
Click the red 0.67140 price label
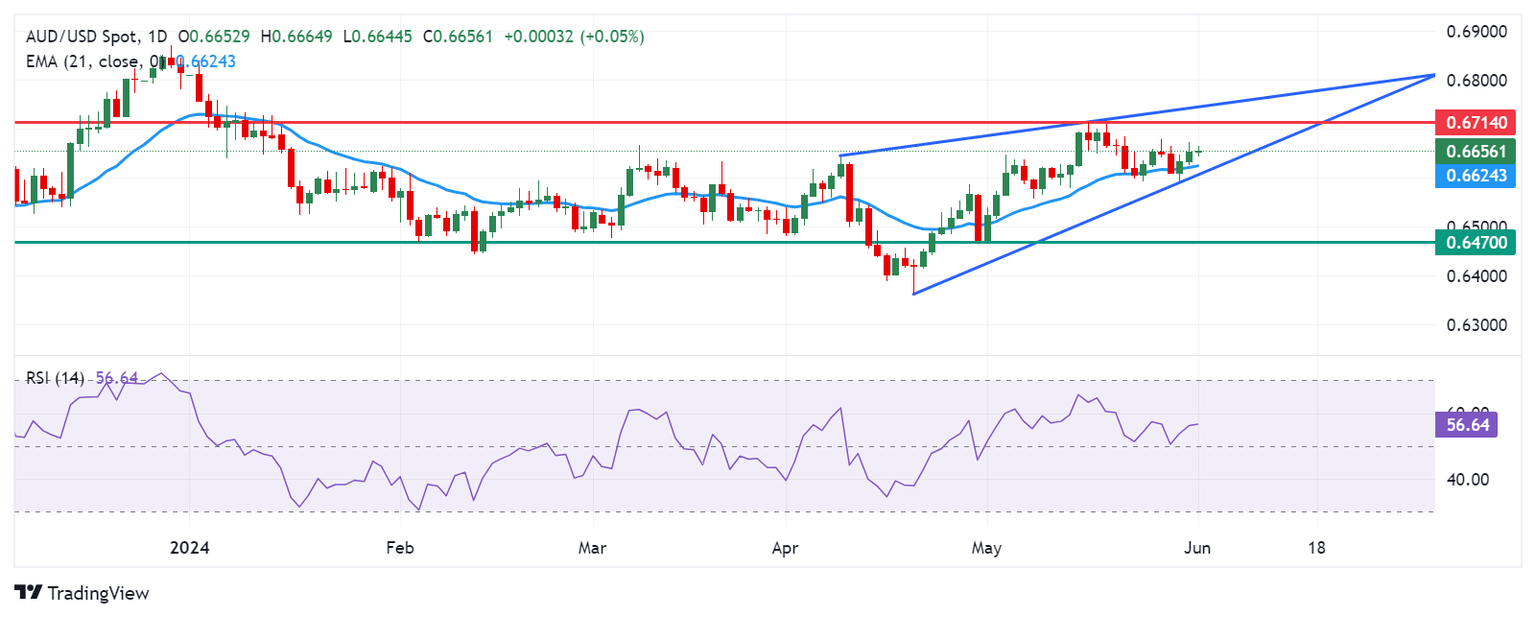click(x=1477, y=123)
